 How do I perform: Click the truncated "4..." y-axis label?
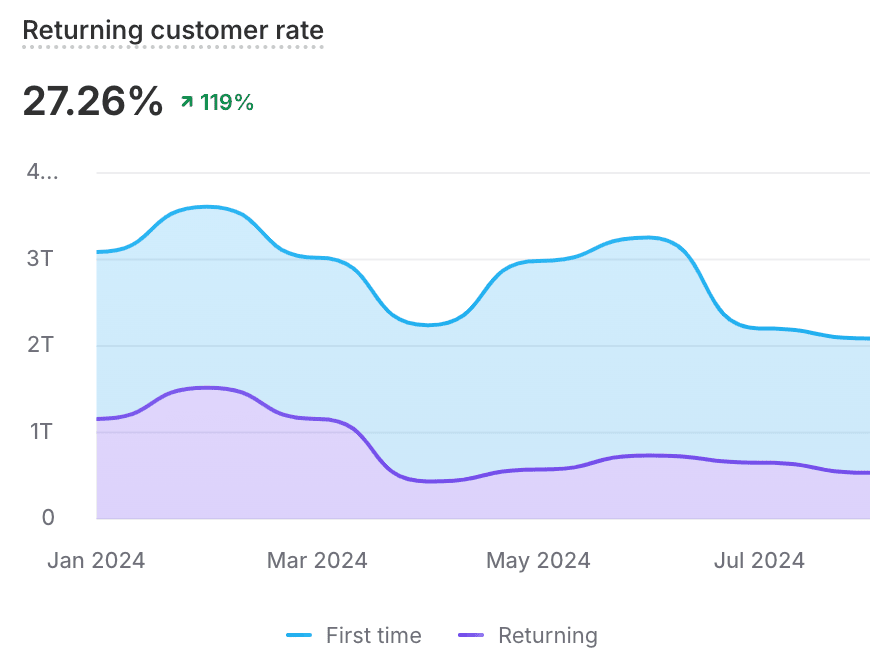click(43, 172)
